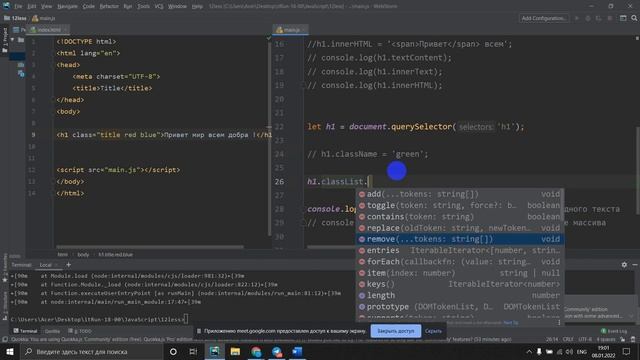Open TODO tool window button
The height and width of the screenshot is (360, 640).
(80, 331)
